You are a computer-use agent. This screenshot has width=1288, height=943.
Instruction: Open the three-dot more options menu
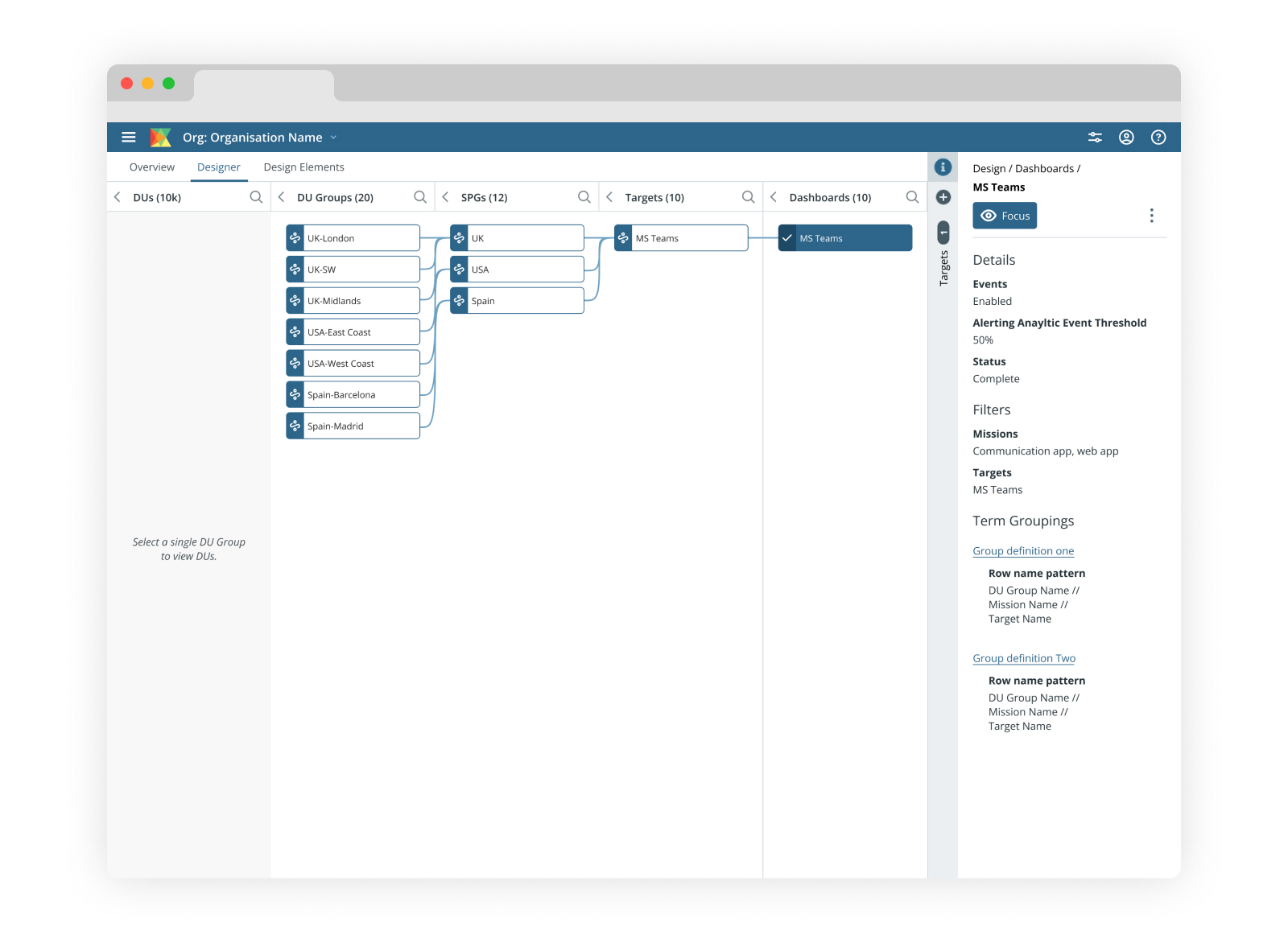[1151, 216]
